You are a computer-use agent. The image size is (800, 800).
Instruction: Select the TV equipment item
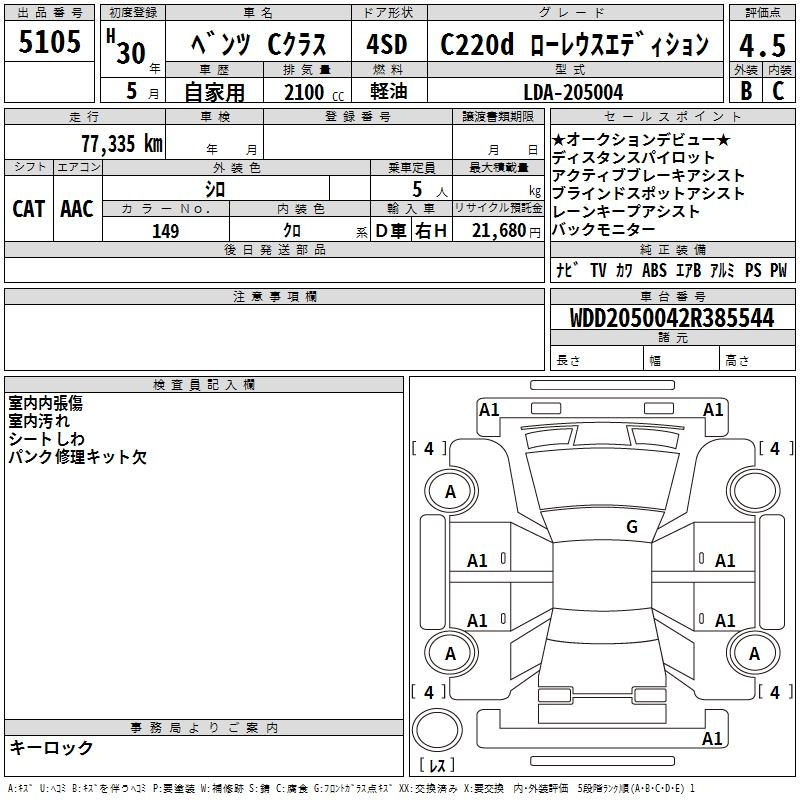click(598, 270)
